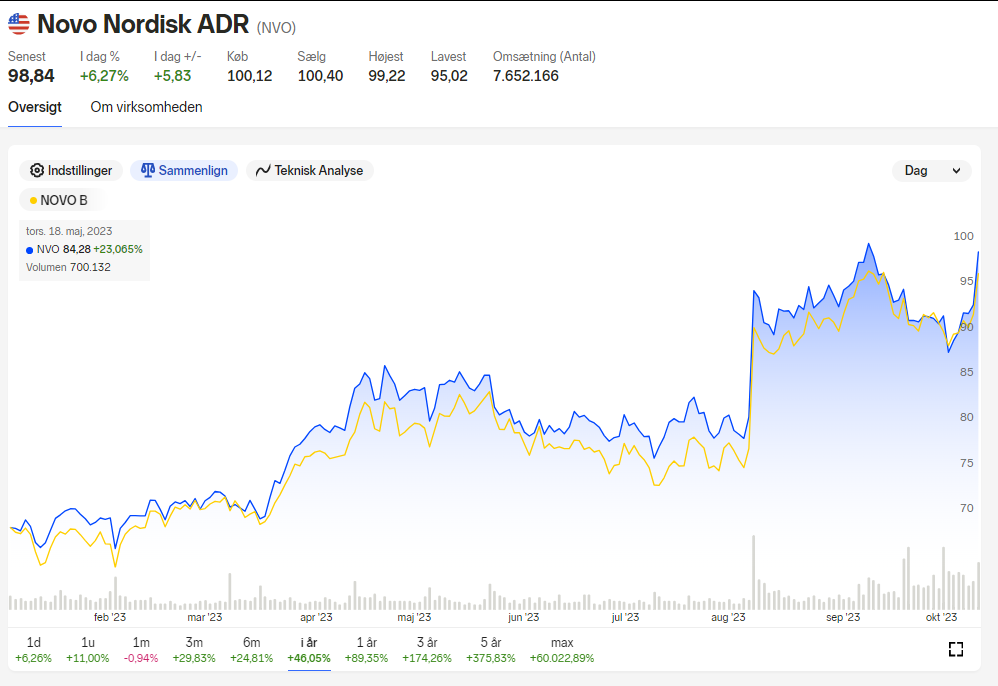Viewport: 998px width, 686px height.
Task: Select the 1u time range
Action: [88, 650]
